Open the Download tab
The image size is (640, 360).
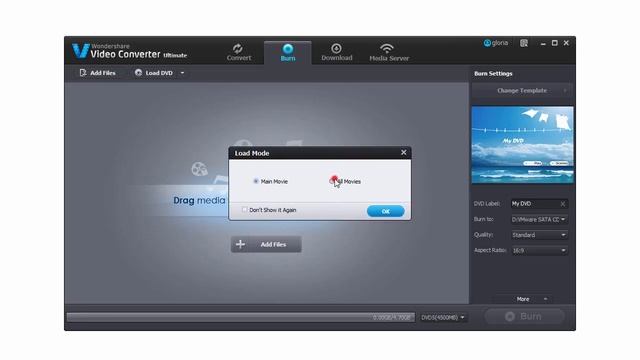tap(336, 53)
